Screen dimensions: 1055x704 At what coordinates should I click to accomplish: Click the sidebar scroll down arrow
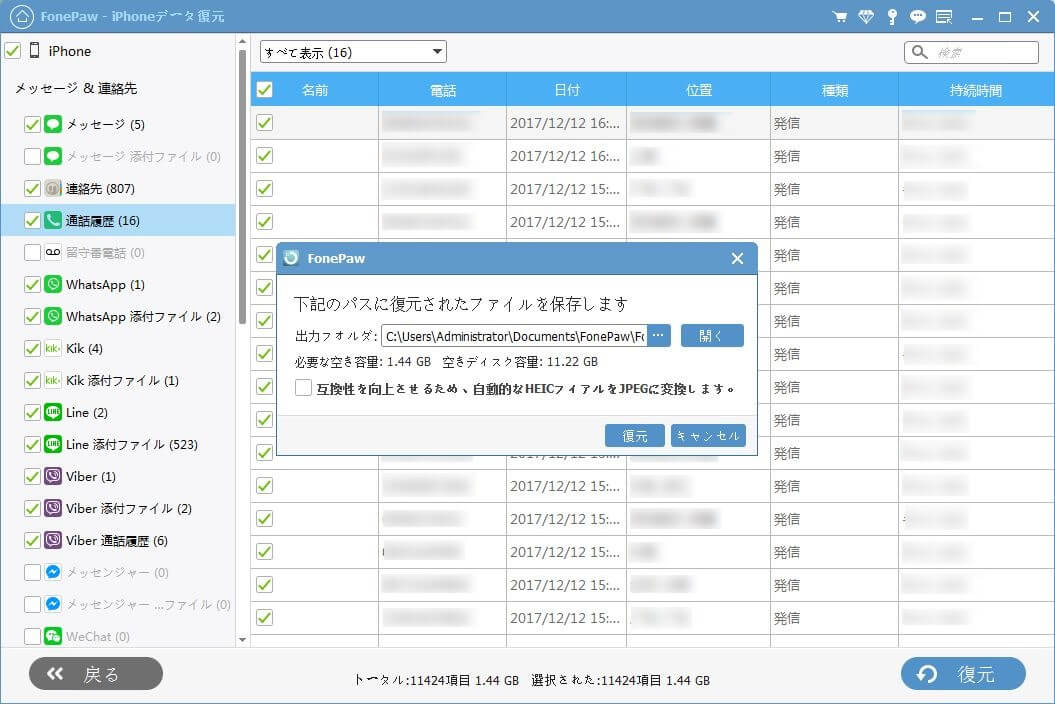[242, 639]
